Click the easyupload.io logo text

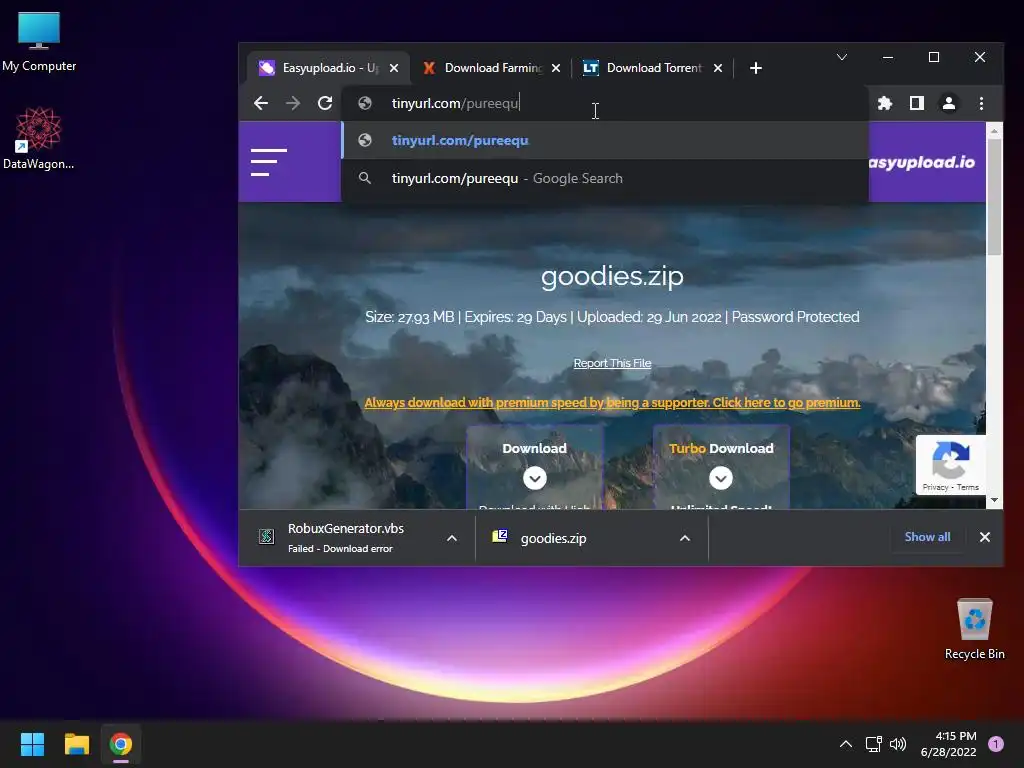coord(922,162)
